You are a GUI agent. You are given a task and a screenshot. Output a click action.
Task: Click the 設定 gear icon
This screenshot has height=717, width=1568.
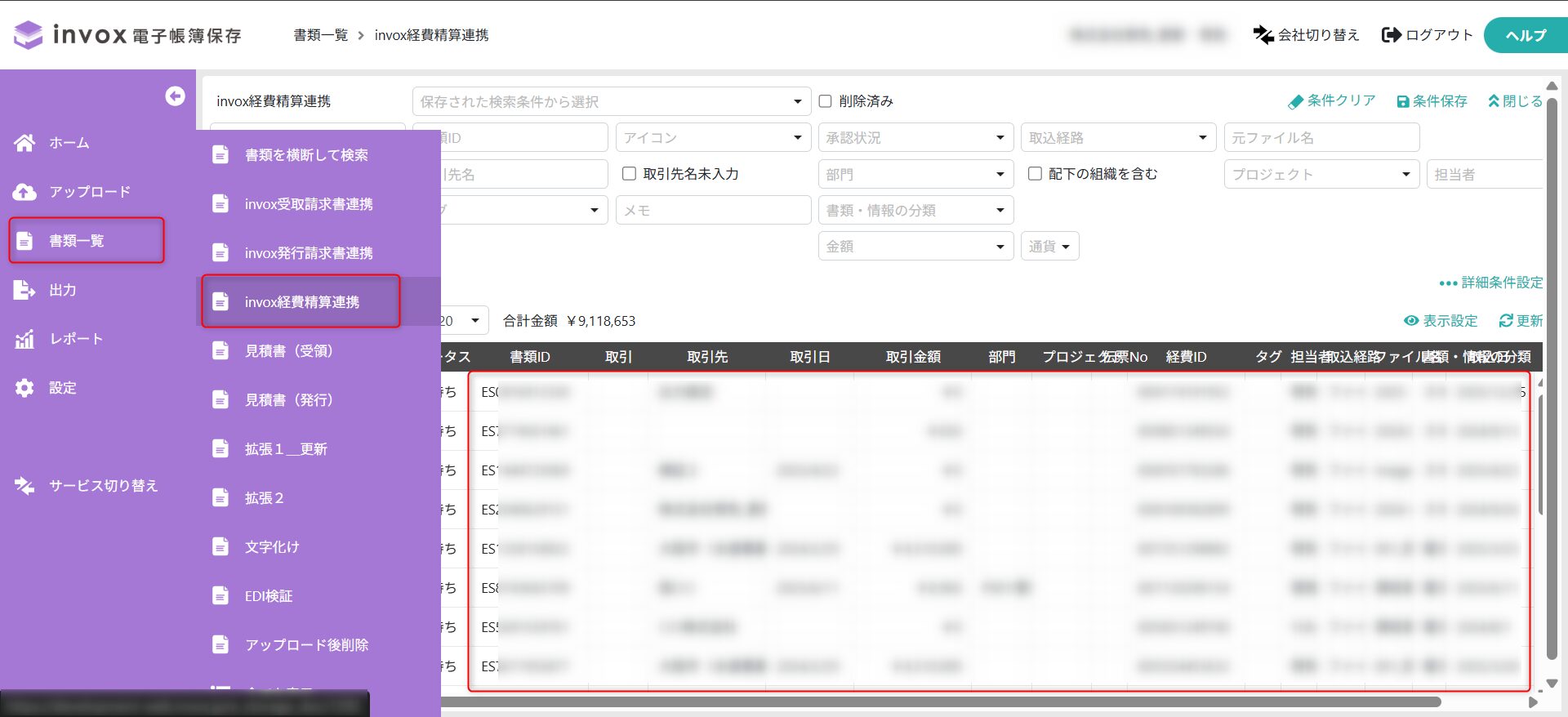pos(24,388)
